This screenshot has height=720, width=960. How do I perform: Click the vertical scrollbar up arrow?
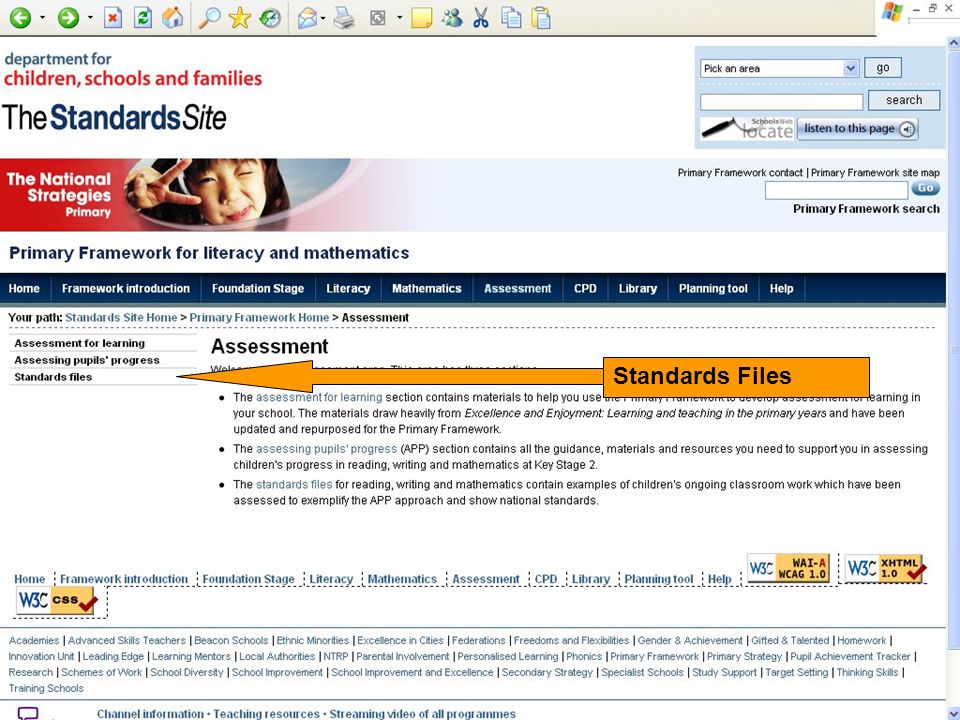953,43
